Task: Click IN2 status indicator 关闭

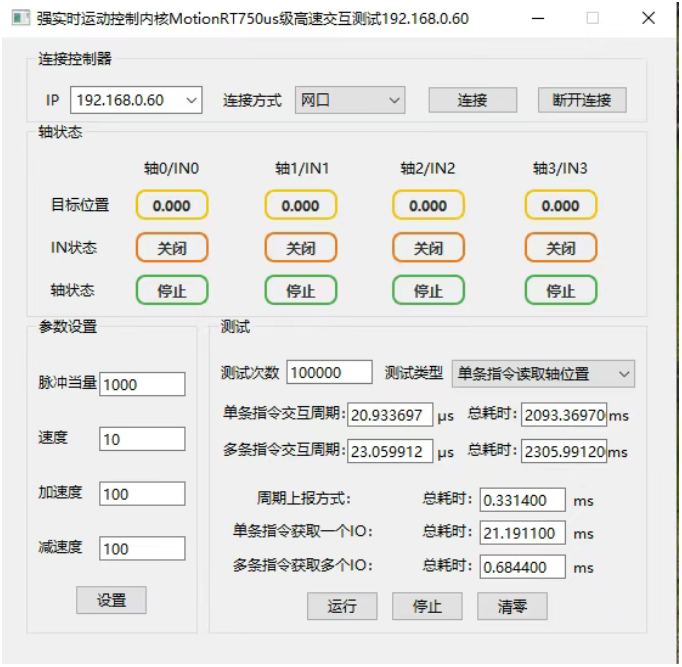Action: (x=428, y=248)
